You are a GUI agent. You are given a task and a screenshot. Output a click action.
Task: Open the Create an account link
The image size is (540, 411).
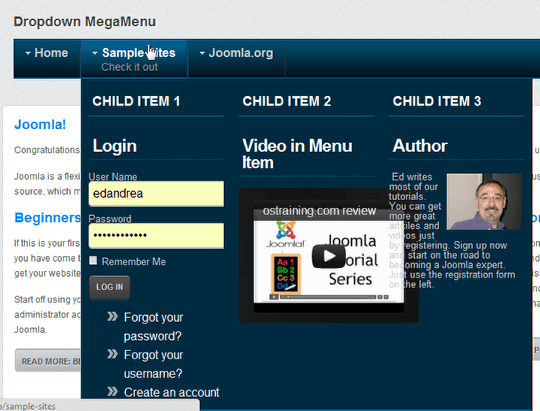172,392
